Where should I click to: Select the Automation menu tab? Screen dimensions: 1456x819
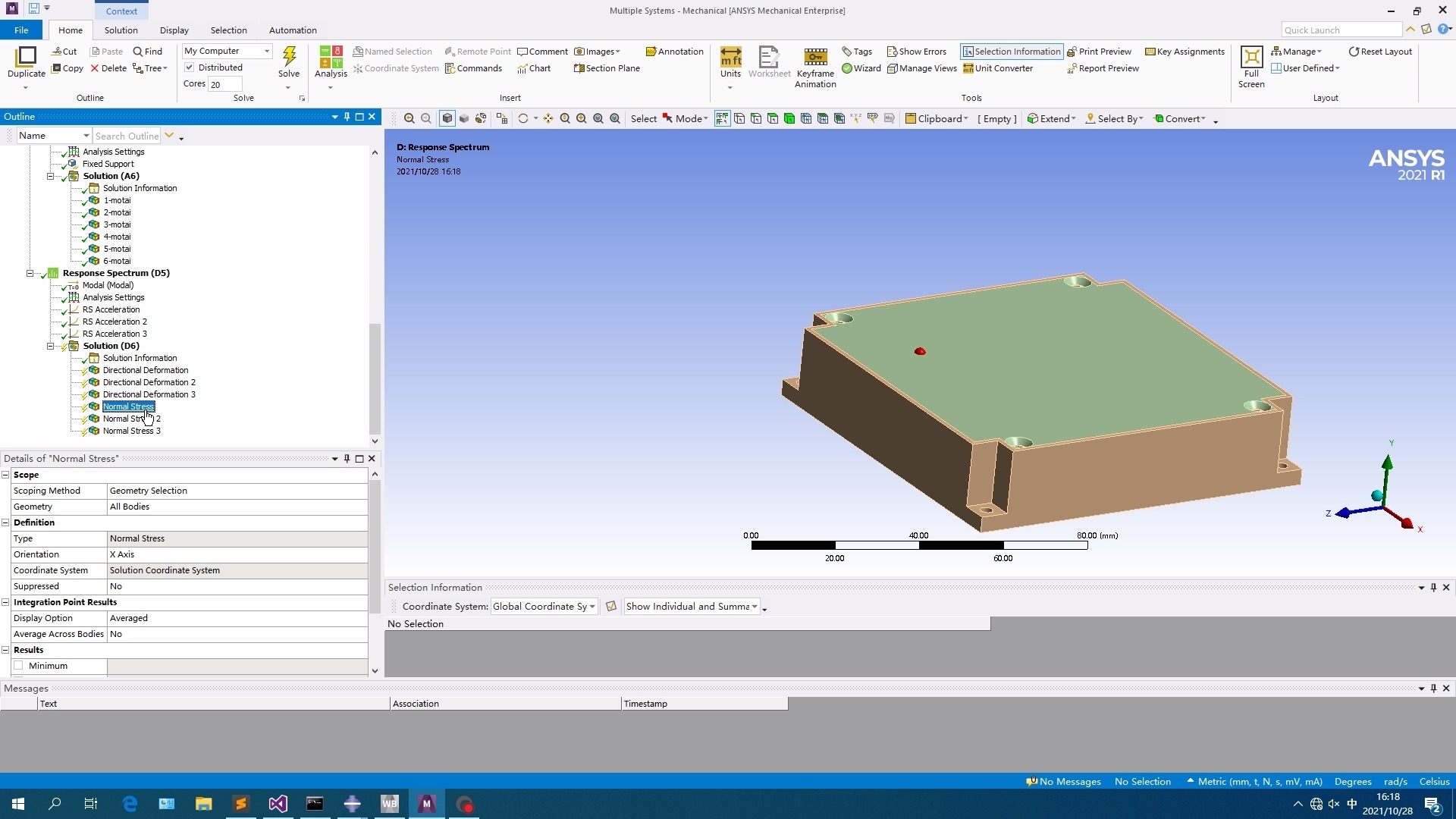293,29
